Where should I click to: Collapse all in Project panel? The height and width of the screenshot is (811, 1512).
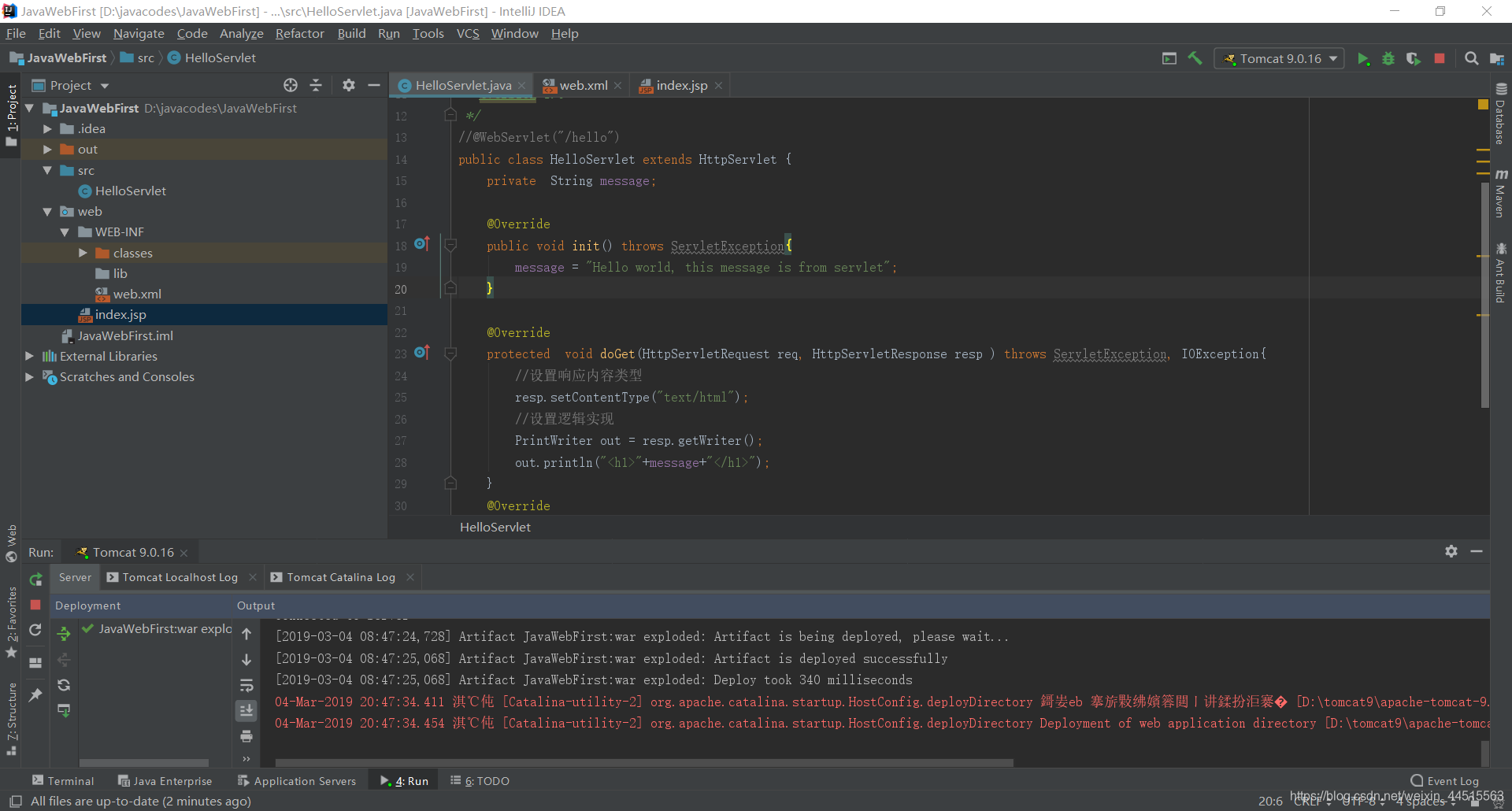click(316, 85)
